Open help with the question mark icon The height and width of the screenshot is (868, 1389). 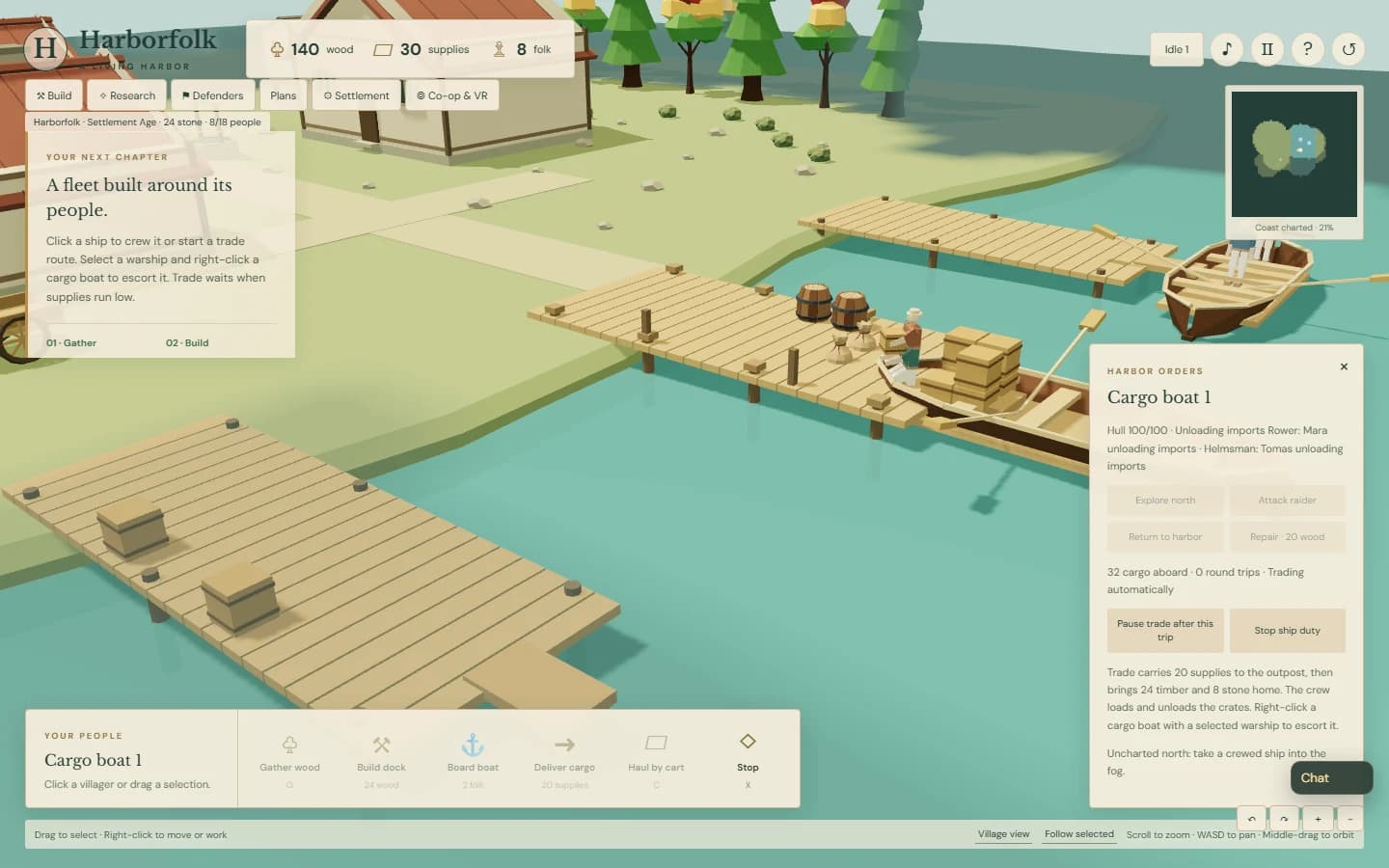1308,49
